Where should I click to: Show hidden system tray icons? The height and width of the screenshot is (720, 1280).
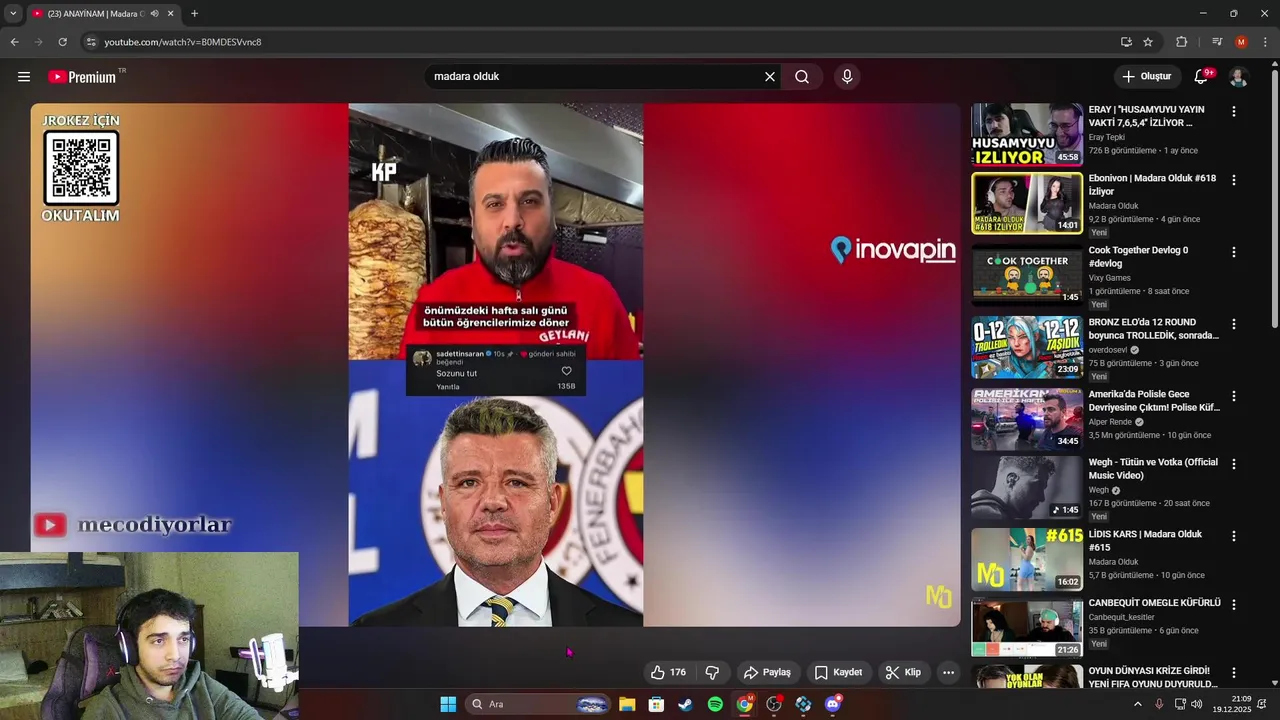click(x=1137, y=704)
